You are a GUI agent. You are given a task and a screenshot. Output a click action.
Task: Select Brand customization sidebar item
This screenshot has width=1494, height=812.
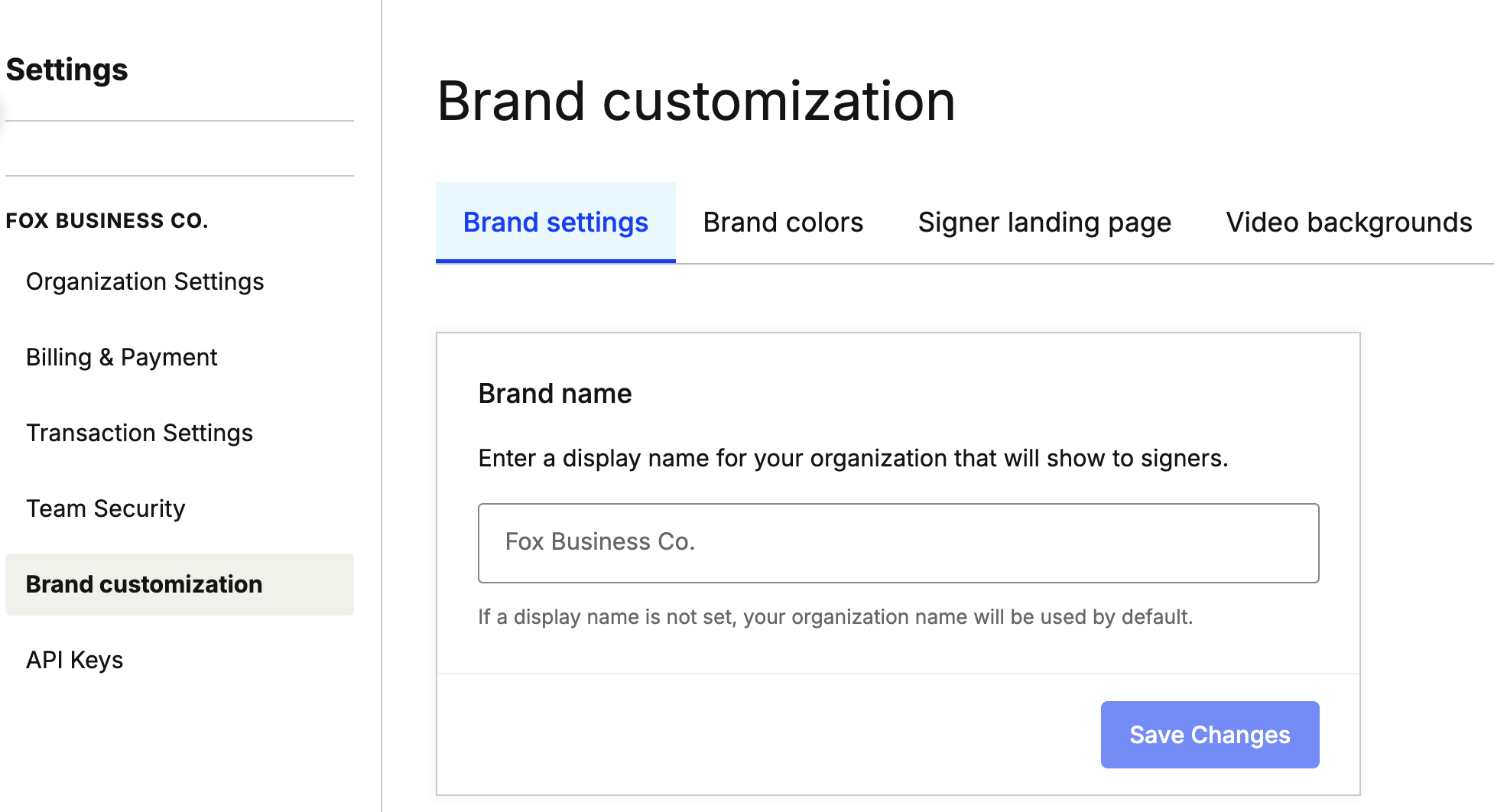(180, 584)
